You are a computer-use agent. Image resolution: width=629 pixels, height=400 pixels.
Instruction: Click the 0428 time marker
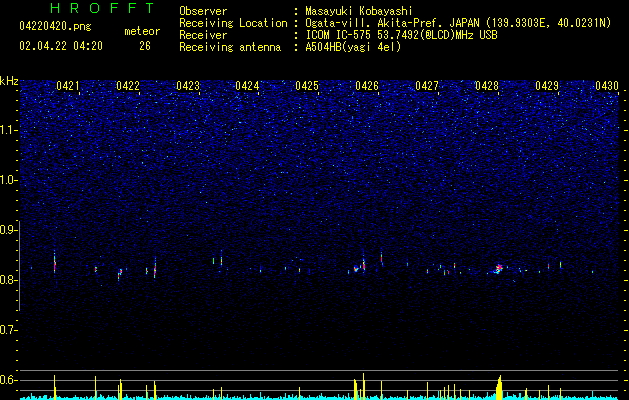(x=487, y=86)
